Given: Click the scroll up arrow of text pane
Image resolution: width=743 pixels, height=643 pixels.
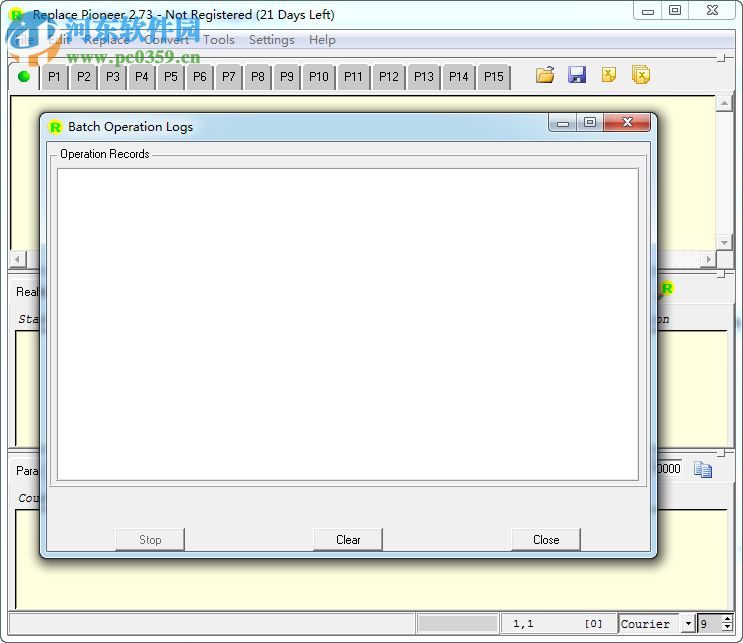Looking at the screenshot, I should pos(725,103).
